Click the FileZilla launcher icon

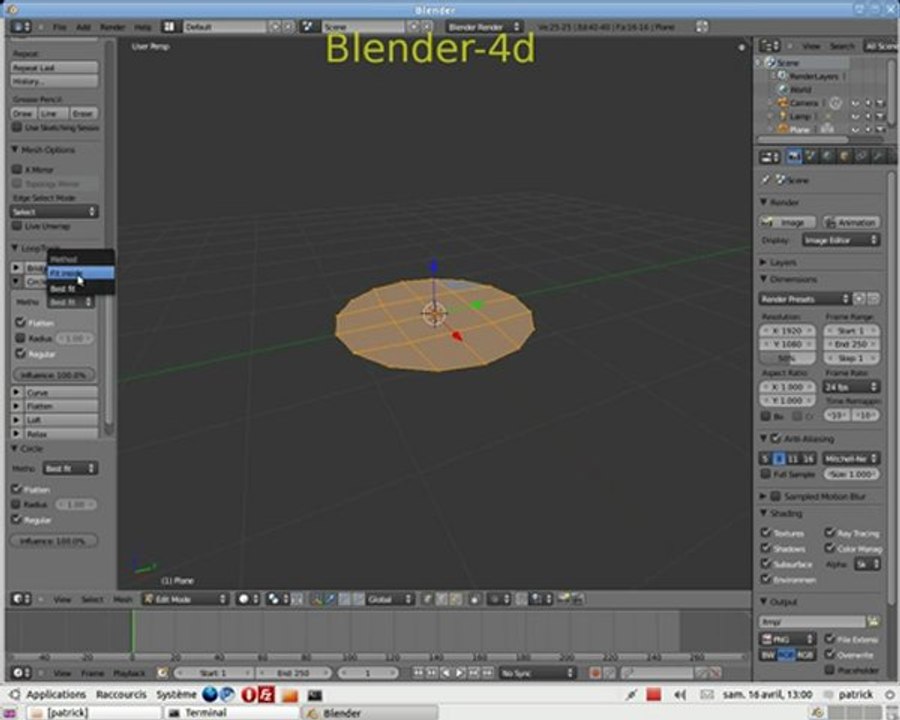click(x=267, y=695)
